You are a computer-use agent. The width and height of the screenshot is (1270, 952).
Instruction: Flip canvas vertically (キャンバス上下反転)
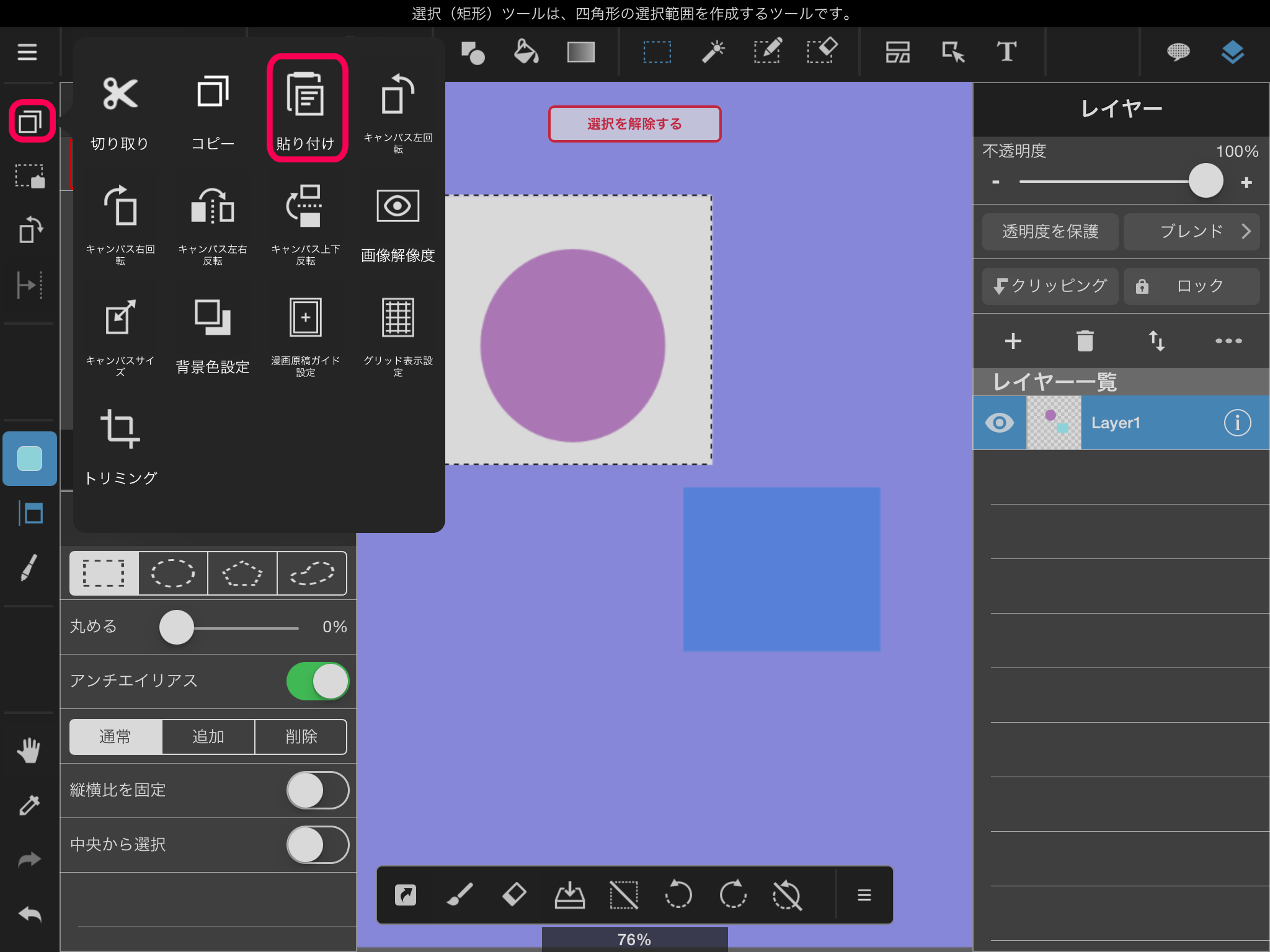pos(306,224)
